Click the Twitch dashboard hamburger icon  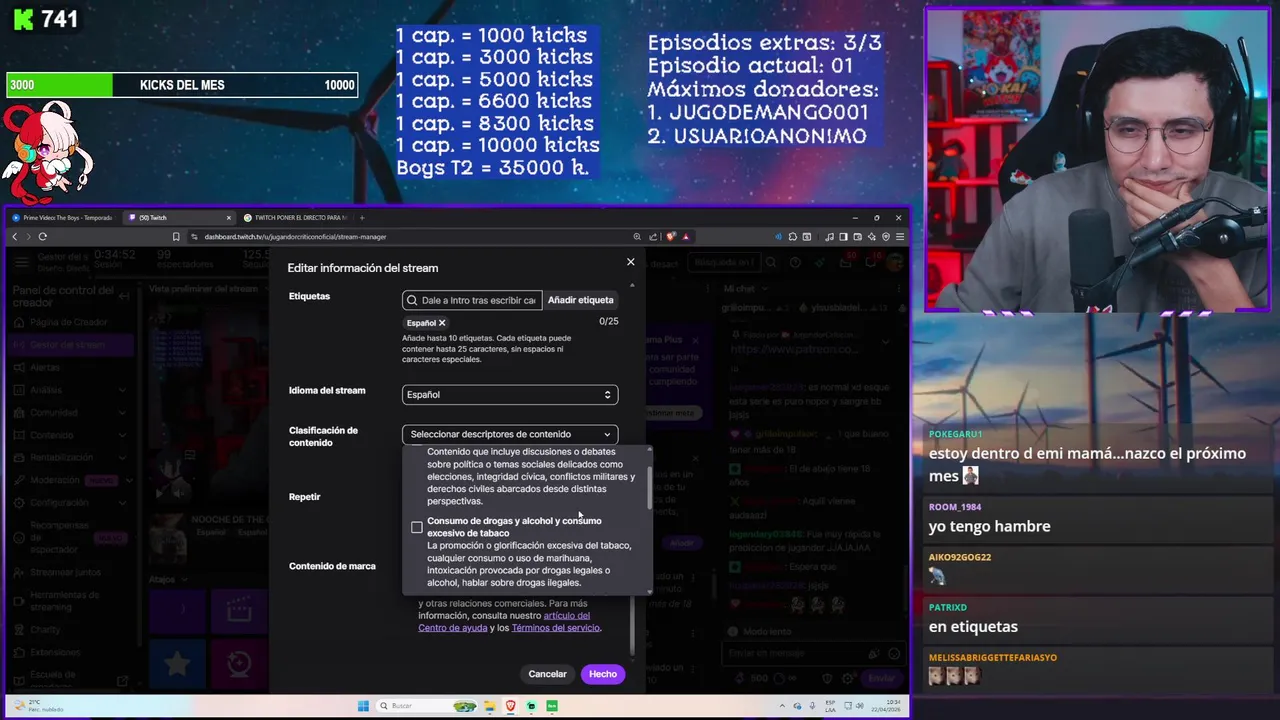point(21,262)
